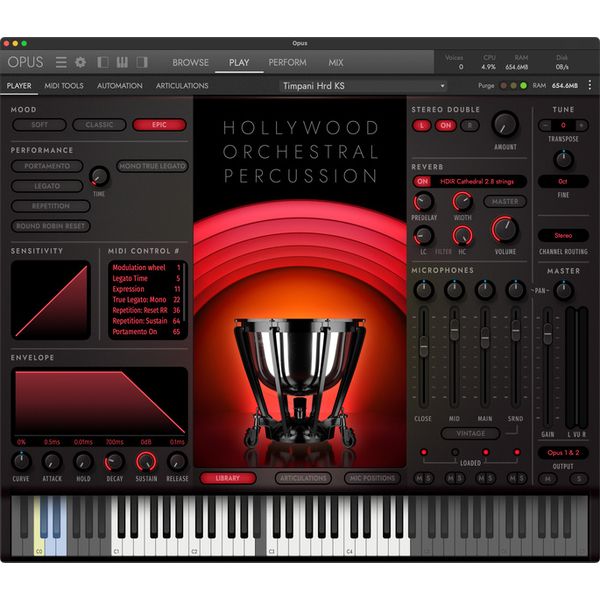Toggle the right panel layout icon
This screenshot has width=600, height=600.
click(142, 62)
